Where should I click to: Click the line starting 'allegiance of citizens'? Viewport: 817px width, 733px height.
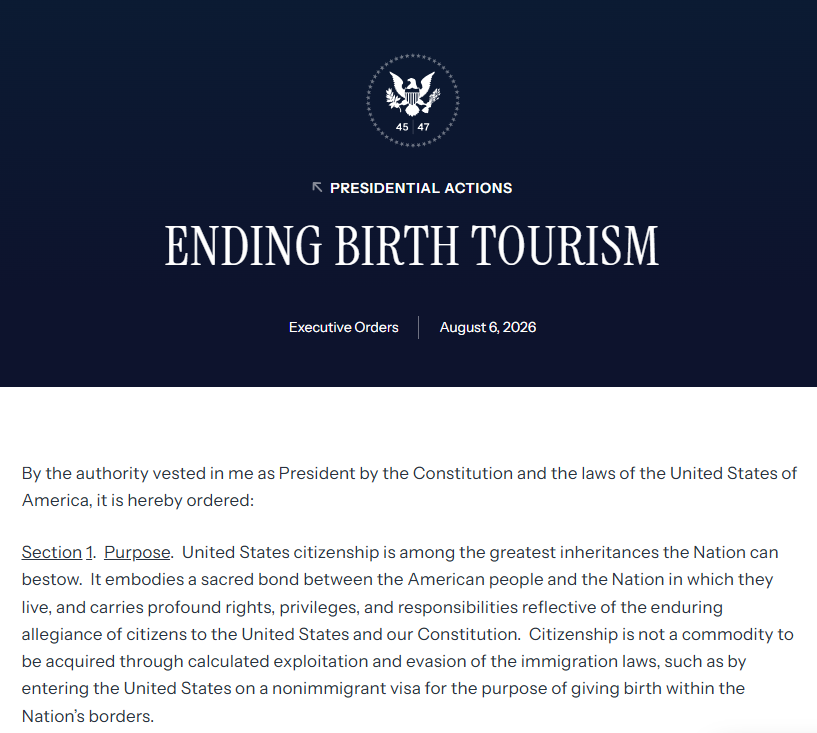coord(407,634)
